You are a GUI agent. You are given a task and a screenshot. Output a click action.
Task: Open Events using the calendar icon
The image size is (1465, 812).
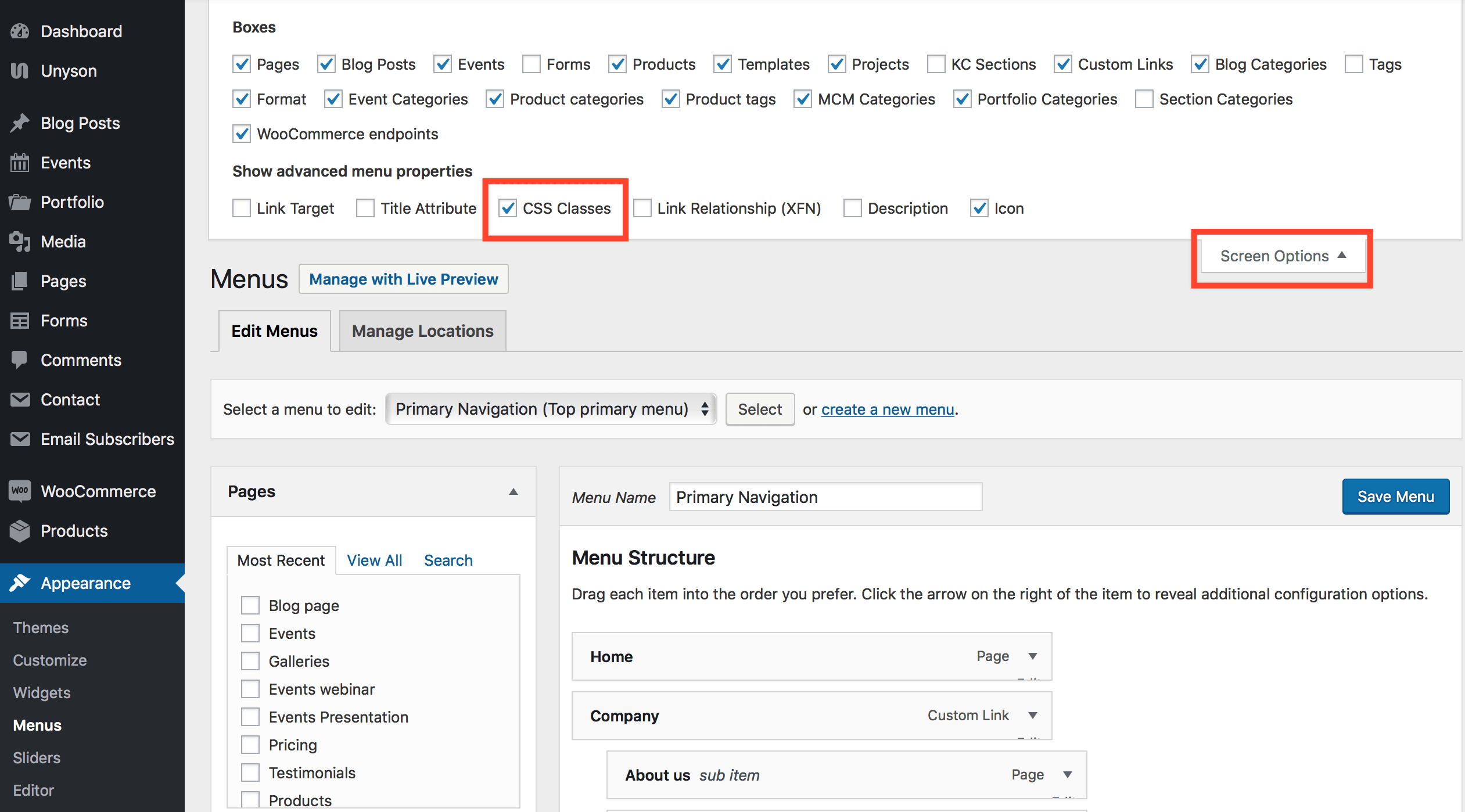20,163
